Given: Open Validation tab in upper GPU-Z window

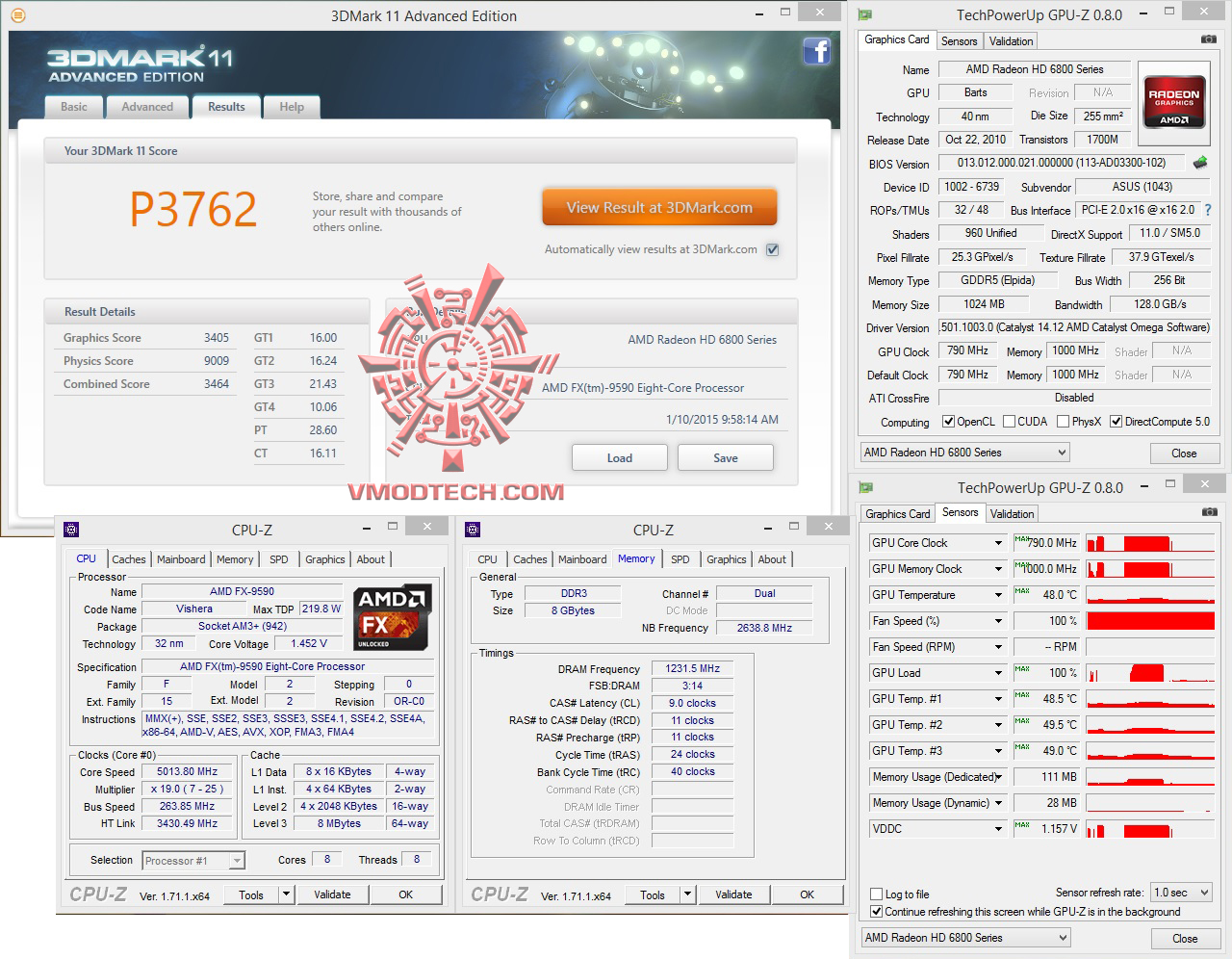Looking at the screenshot, I should click(1011, 41).
